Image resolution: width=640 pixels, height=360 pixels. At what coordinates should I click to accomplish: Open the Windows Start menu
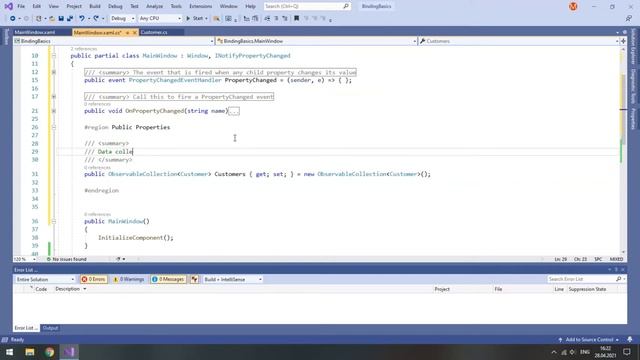9,352
